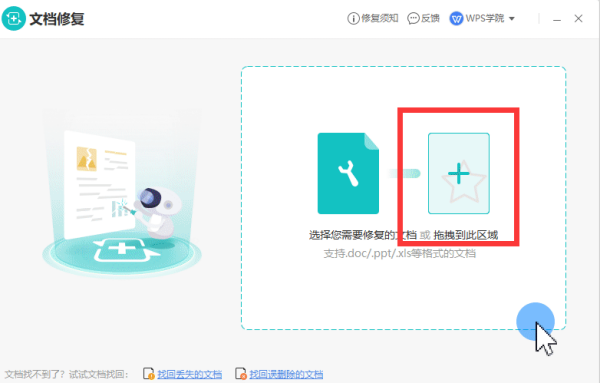Close the 文档修复 window
The height and width of the screenshot is (383, 600).
coord(578,18)
